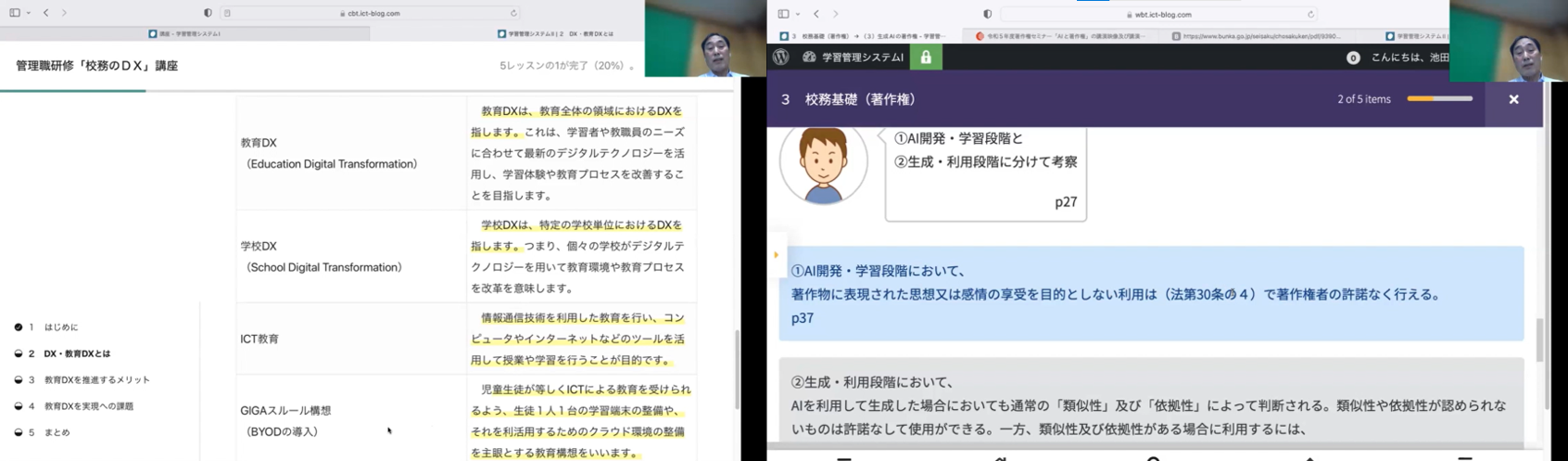This screenshot has width=1568, height=461.
Task: Click the cbt.ict-blog.com address field
Action: tap(371, 13)
